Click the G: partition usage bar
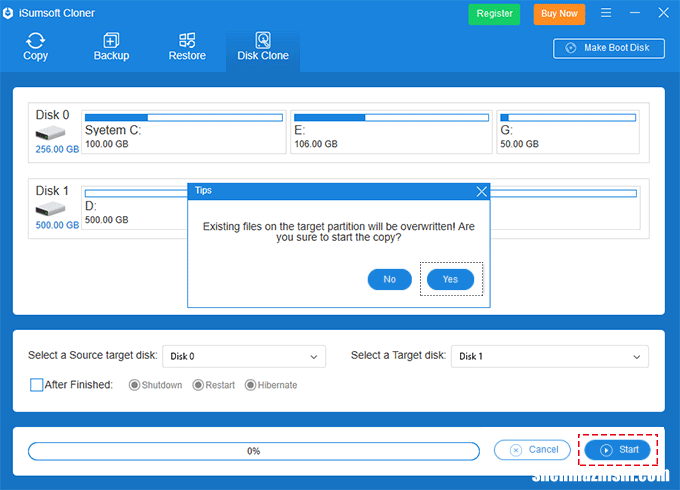The width and height of the screenshot is (680, 490). pos(568,118)
